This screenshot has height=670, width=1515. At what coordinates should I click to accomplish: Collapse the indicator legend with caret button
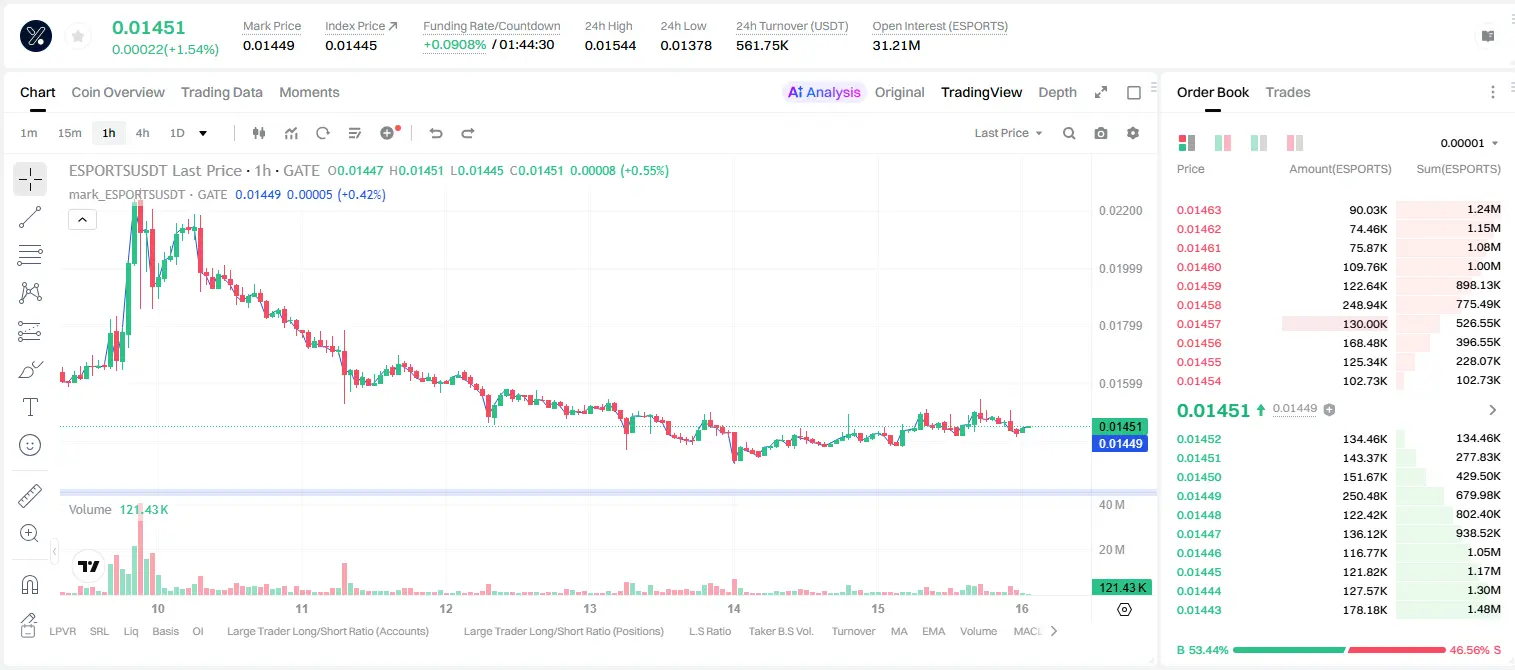pyautogui.click(x=83, y=219)
